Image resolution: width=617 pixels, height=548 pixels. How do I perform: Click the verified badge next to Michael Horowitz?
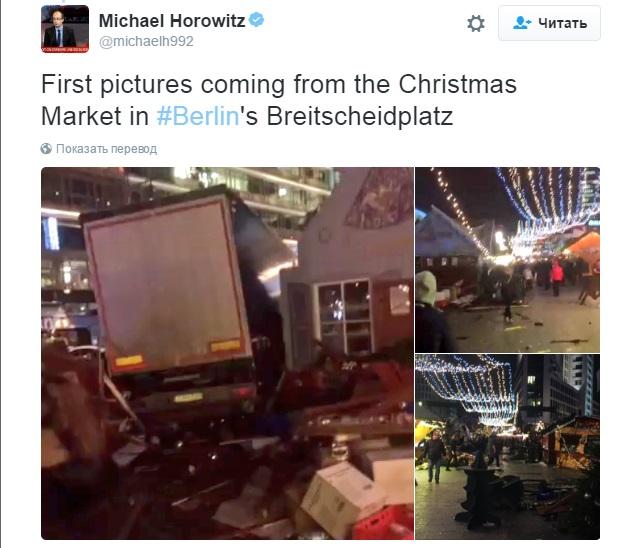pyautogui.click(x=257, y=19)
